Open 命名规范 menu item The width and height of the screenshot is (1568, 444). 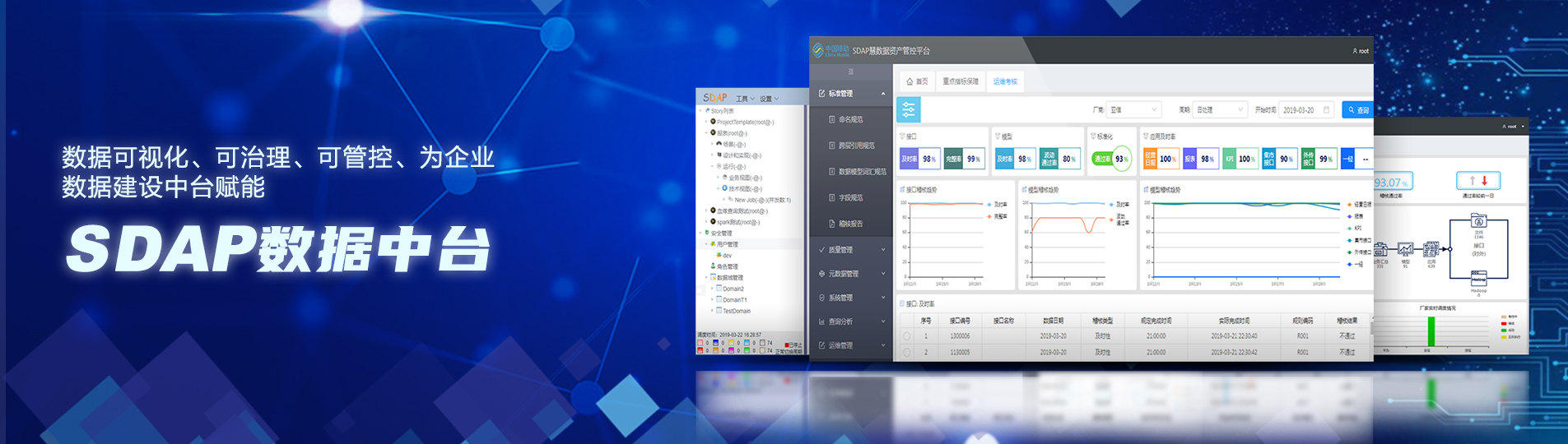click(x=851, y=119)
